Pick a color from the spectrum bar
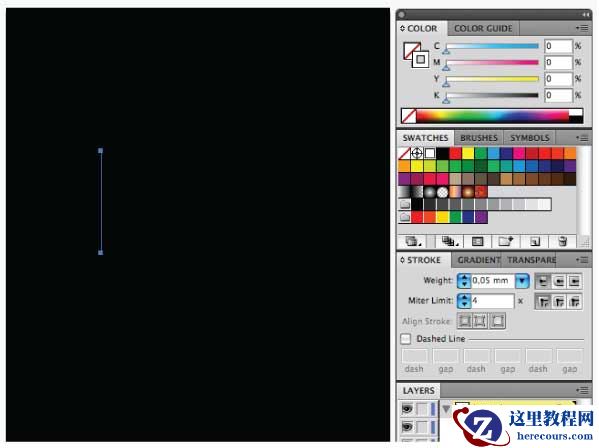599x448 pixels. tap(493, 116)
